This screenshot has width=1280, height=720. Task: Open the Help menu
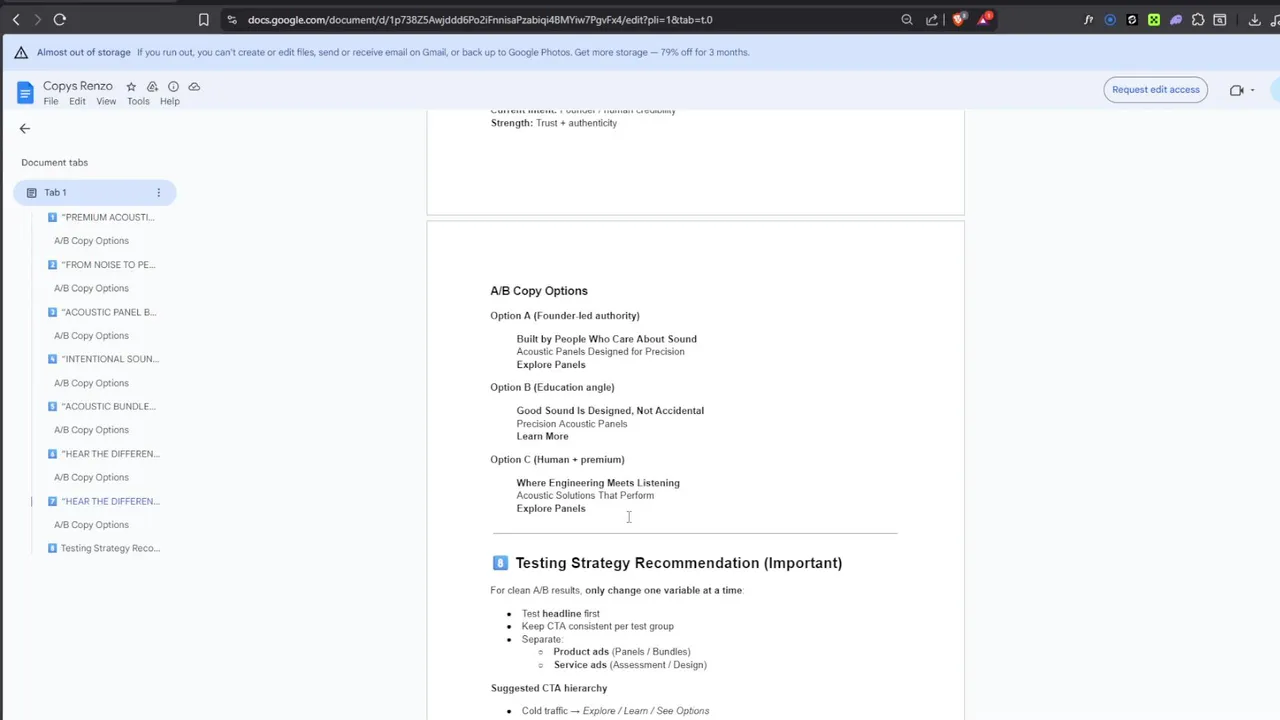(170, 101)
